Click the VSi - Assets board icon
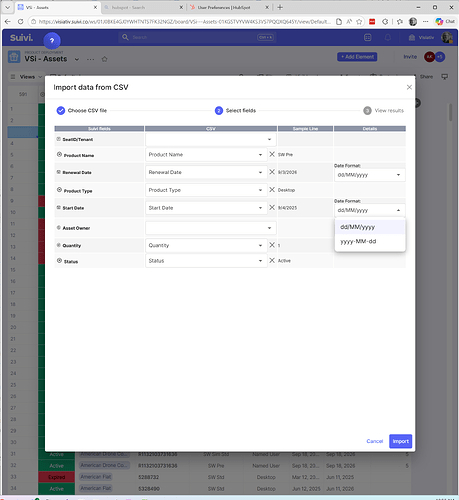 pyautogui.click(x=14, y=57)
